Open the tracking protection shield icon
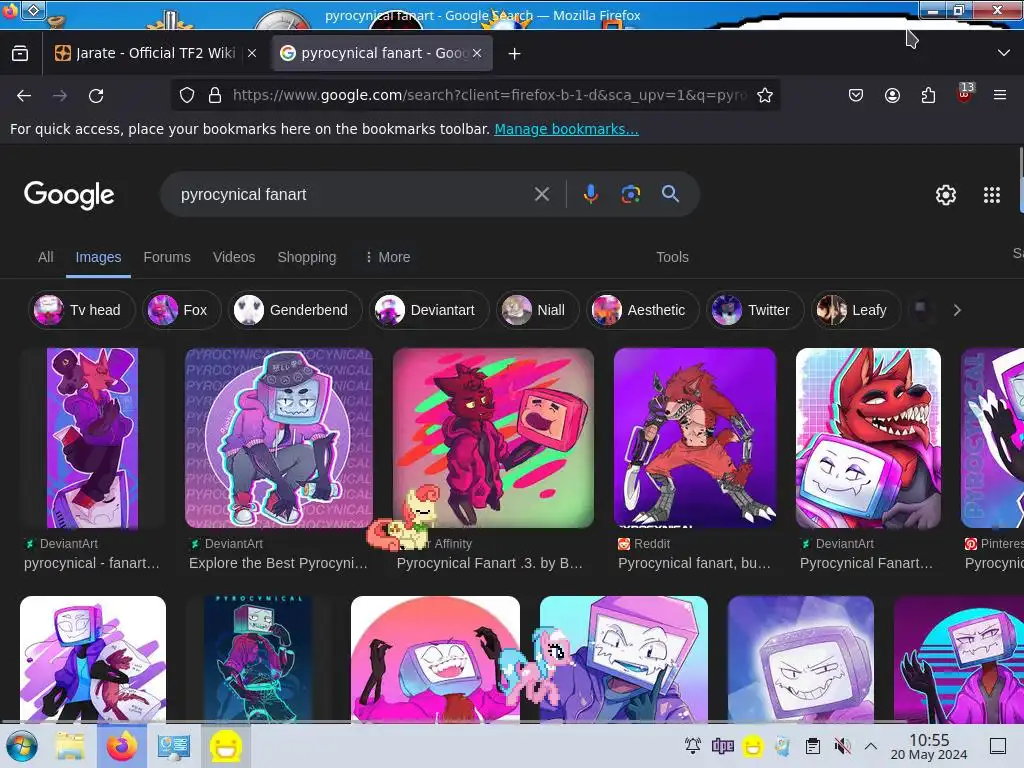 tap(187, 95)
